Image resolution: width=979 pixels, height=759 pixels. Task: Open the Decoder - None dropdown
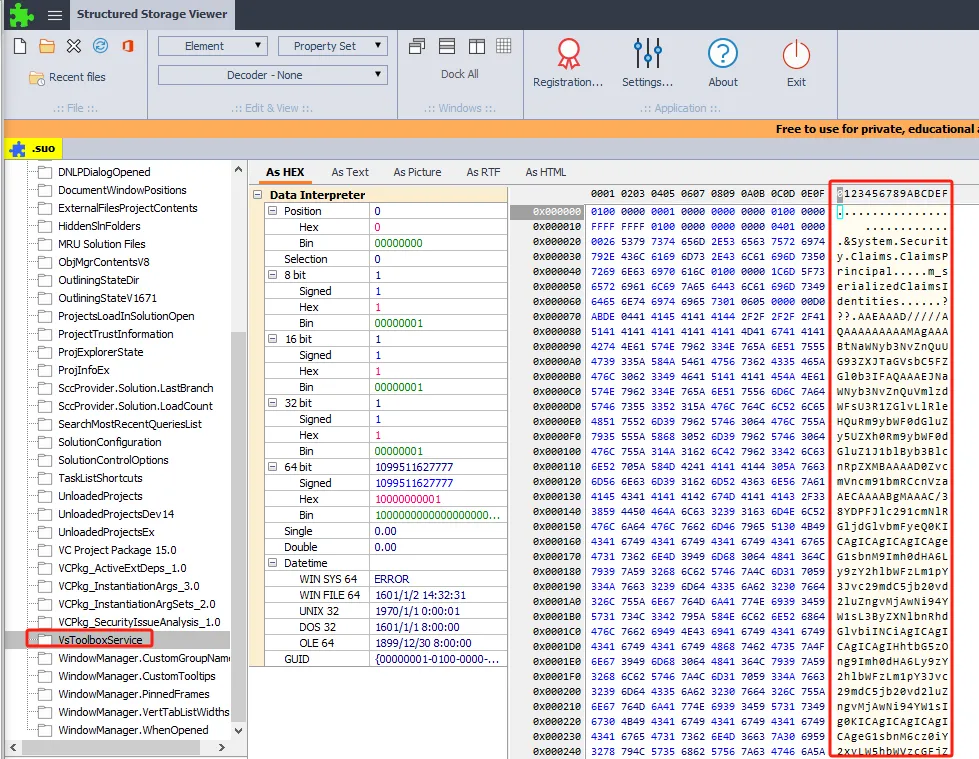pyautogui.click(x=272, y=75)
